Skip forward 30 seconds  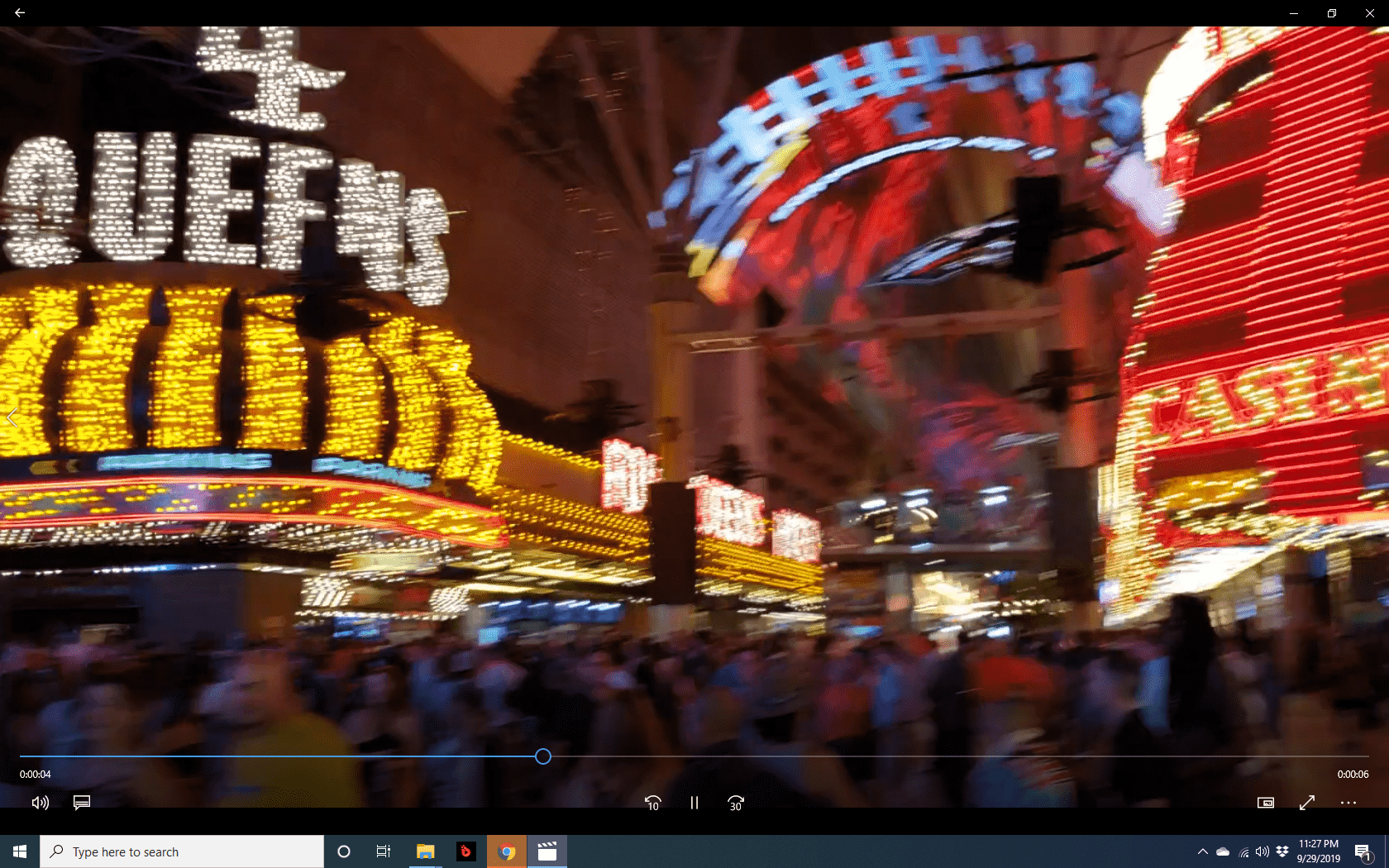(736, 803)
